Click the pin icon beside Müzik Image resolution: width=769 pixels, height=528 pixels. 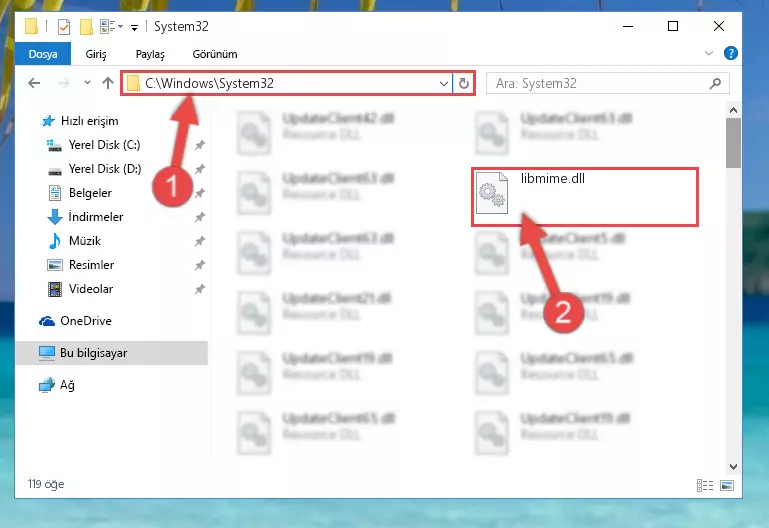pos(200,241)
